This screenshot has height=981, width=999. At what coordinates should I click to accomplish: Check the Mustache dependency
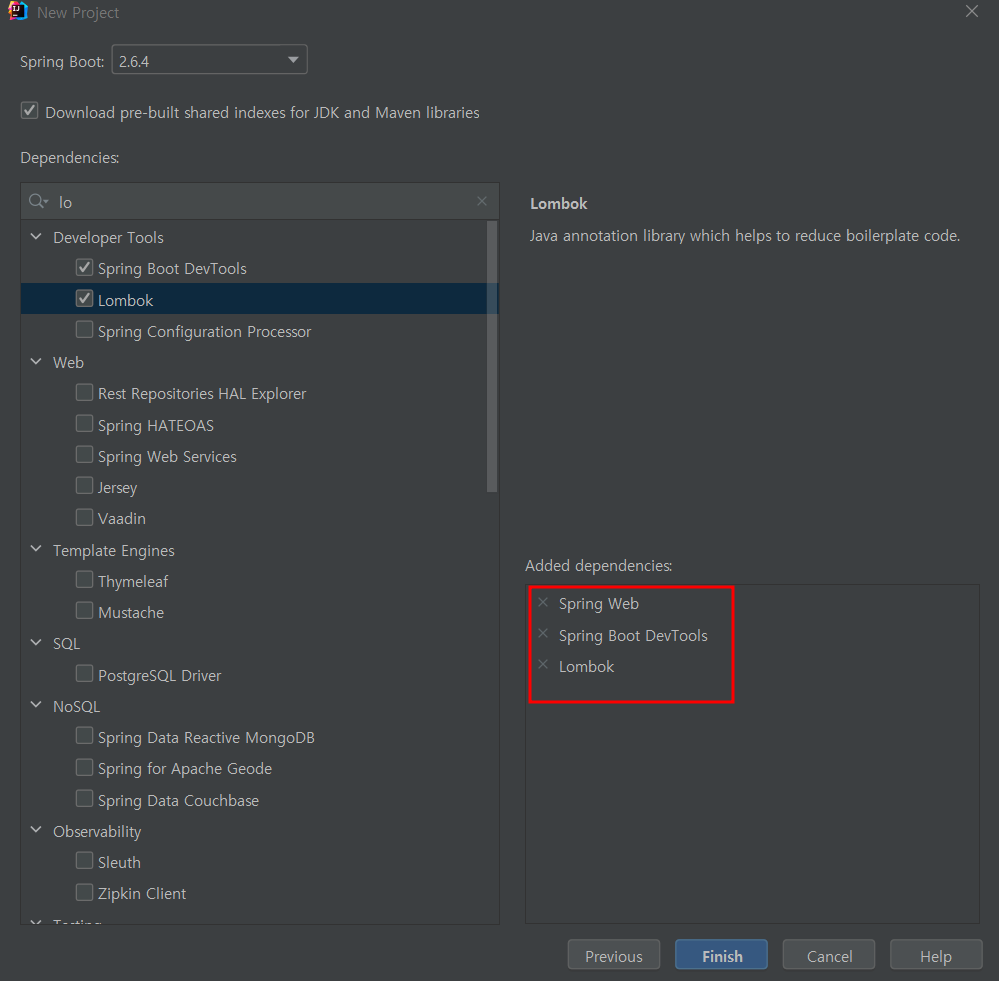tap(84, 611)
